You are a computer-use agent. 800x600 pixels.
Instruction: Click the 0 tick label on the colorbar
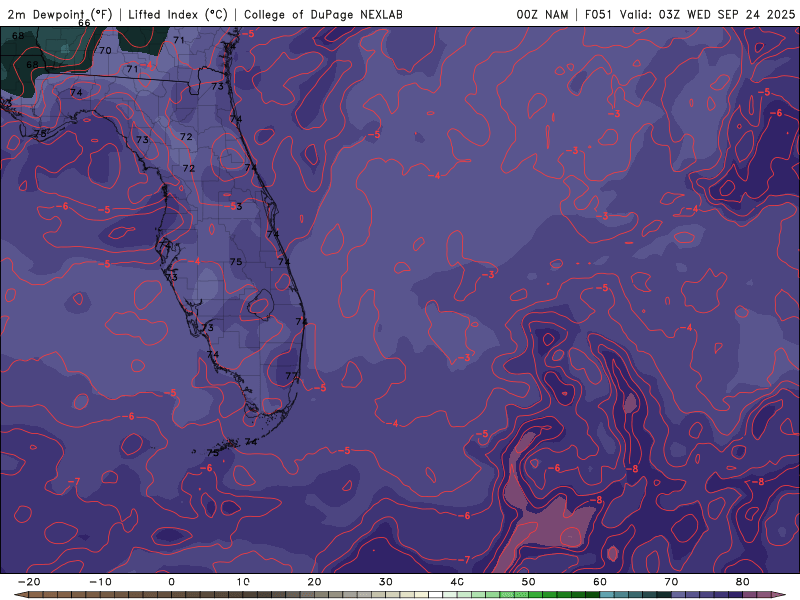171,582
